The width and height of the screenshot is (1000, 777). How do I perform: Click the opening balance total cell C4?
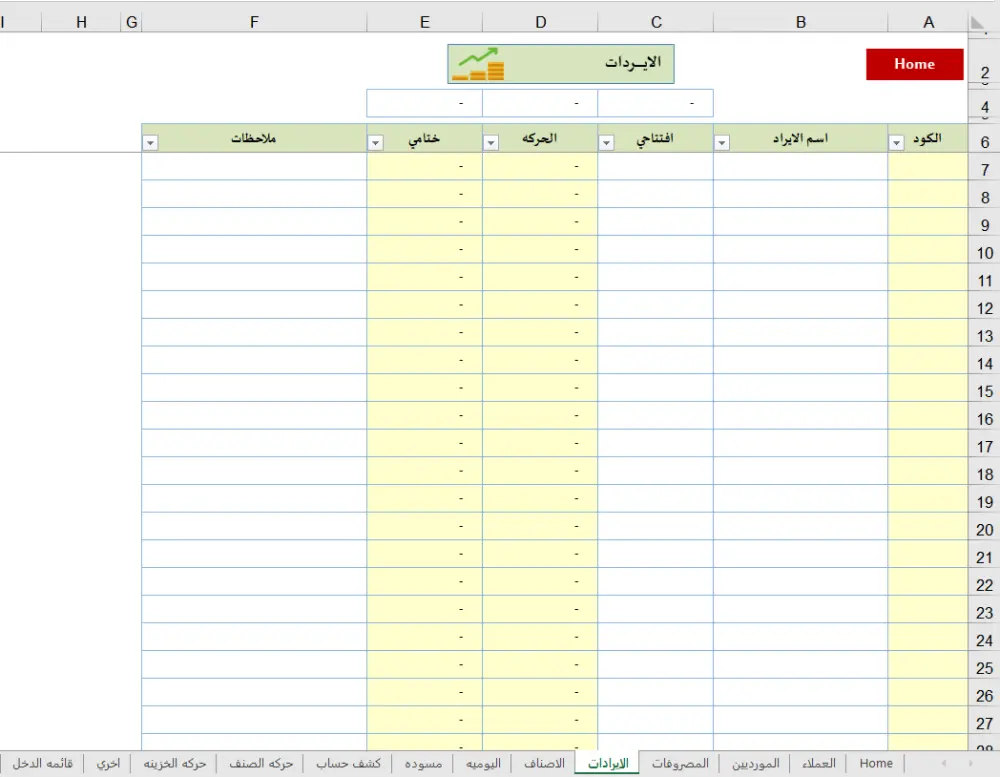pos(656,103)
